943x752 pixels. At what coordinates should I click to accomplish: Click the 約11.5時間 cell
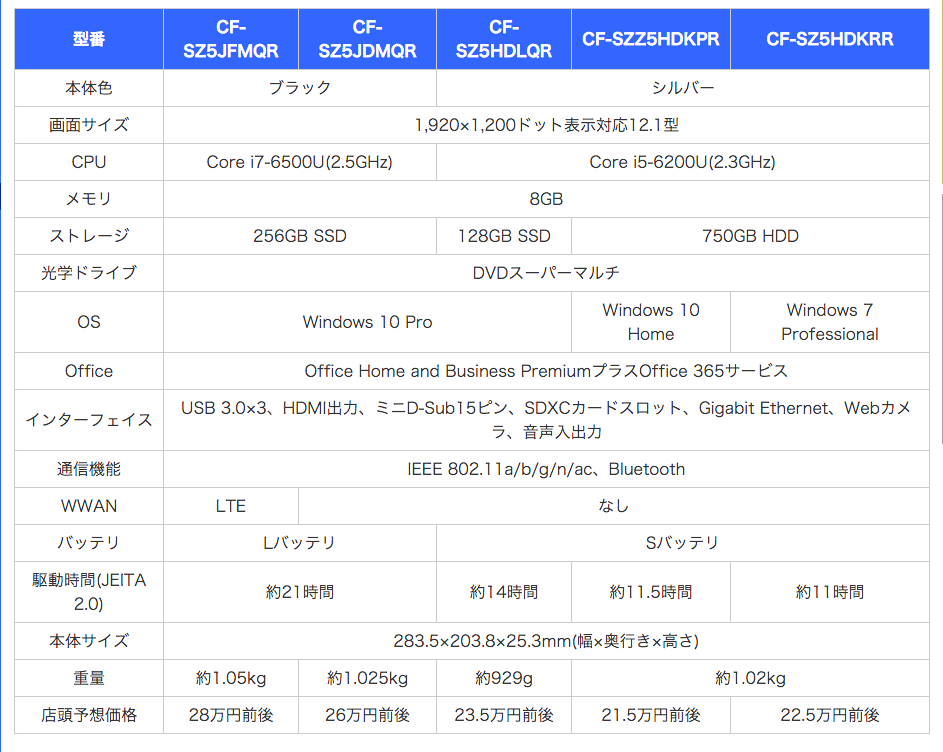click(651, 593)
